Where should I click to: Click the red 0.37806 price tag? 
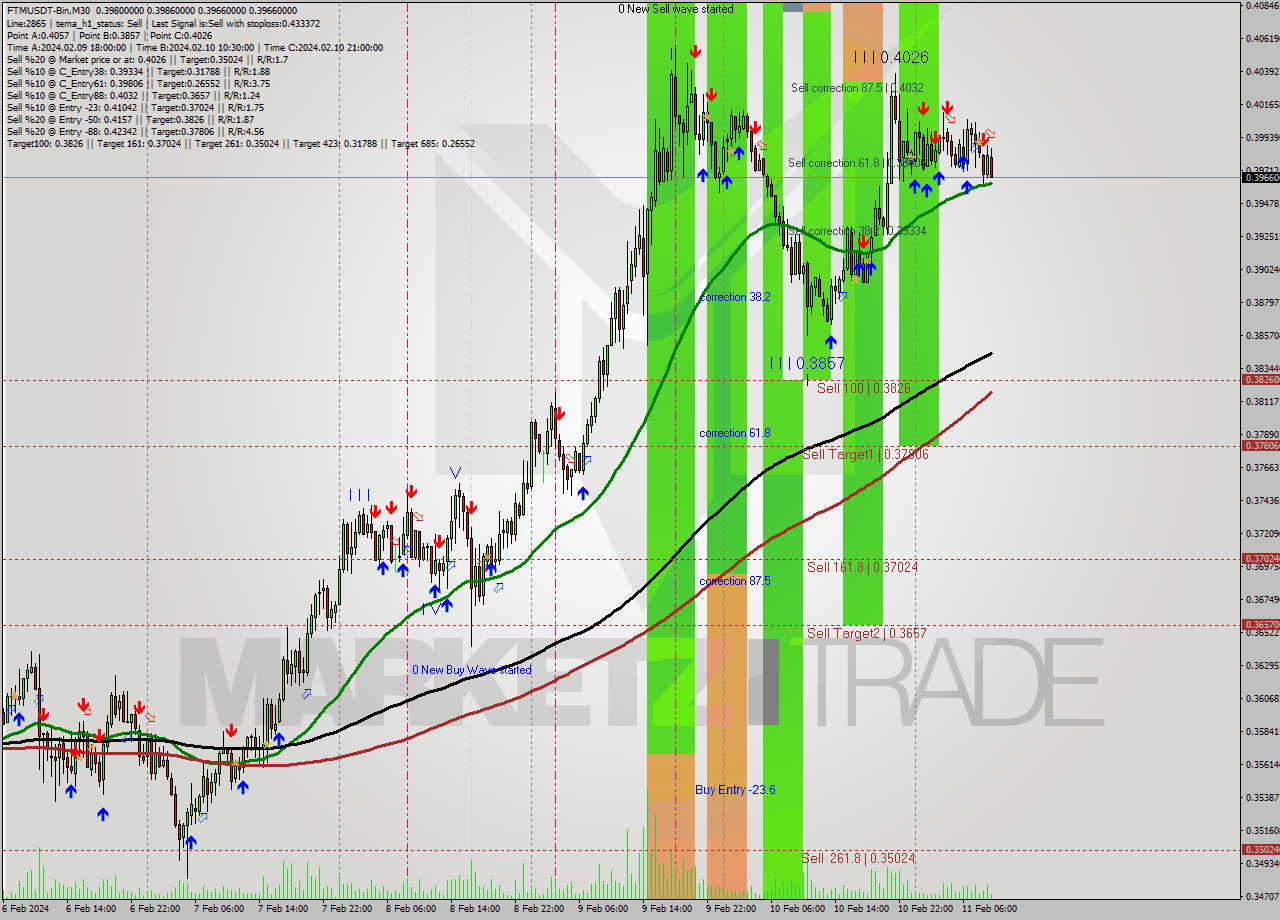(x=1260, y=445)
